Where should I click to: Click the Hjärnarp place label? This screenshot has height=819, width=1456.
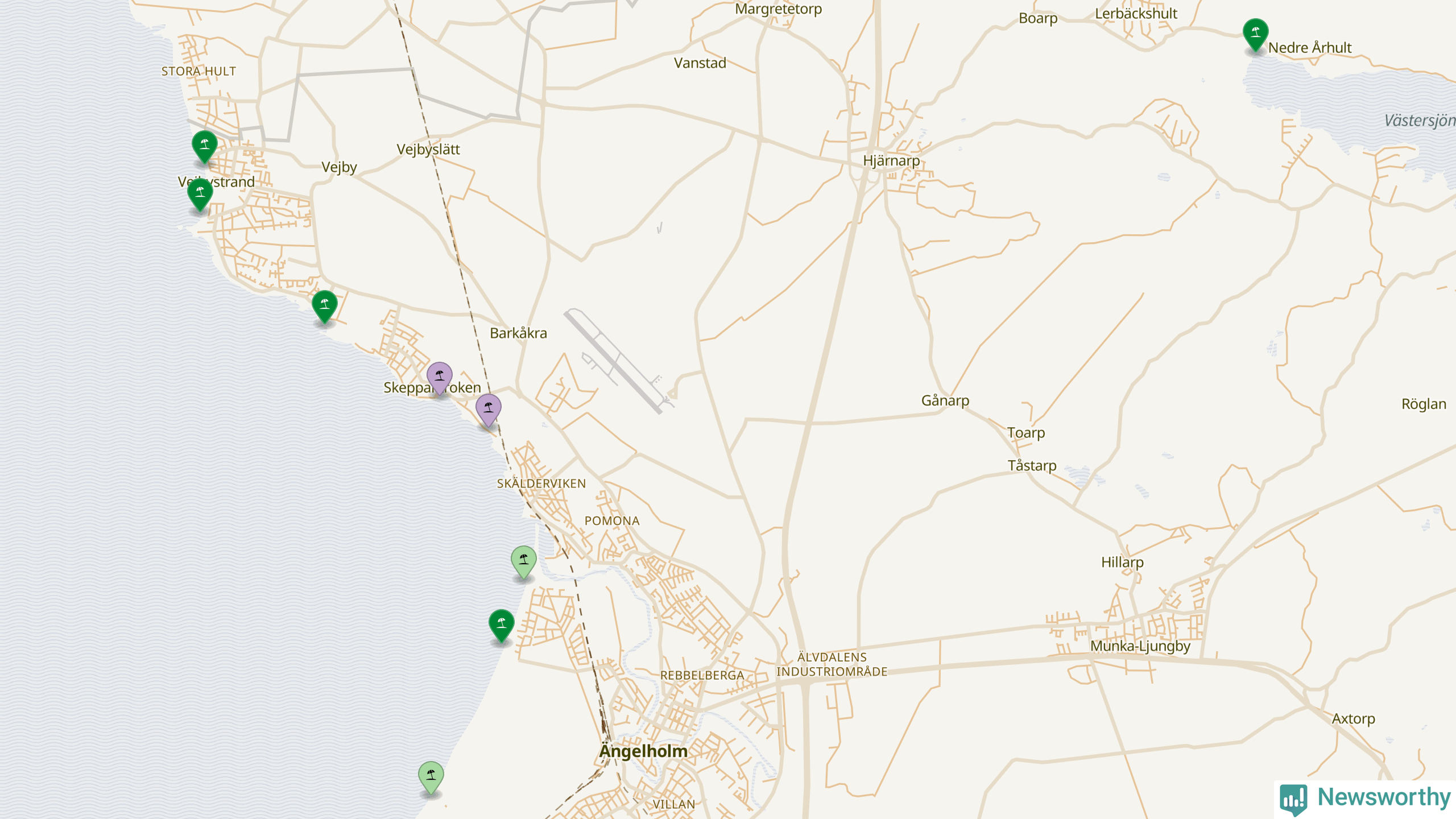(x=891, y=161)
